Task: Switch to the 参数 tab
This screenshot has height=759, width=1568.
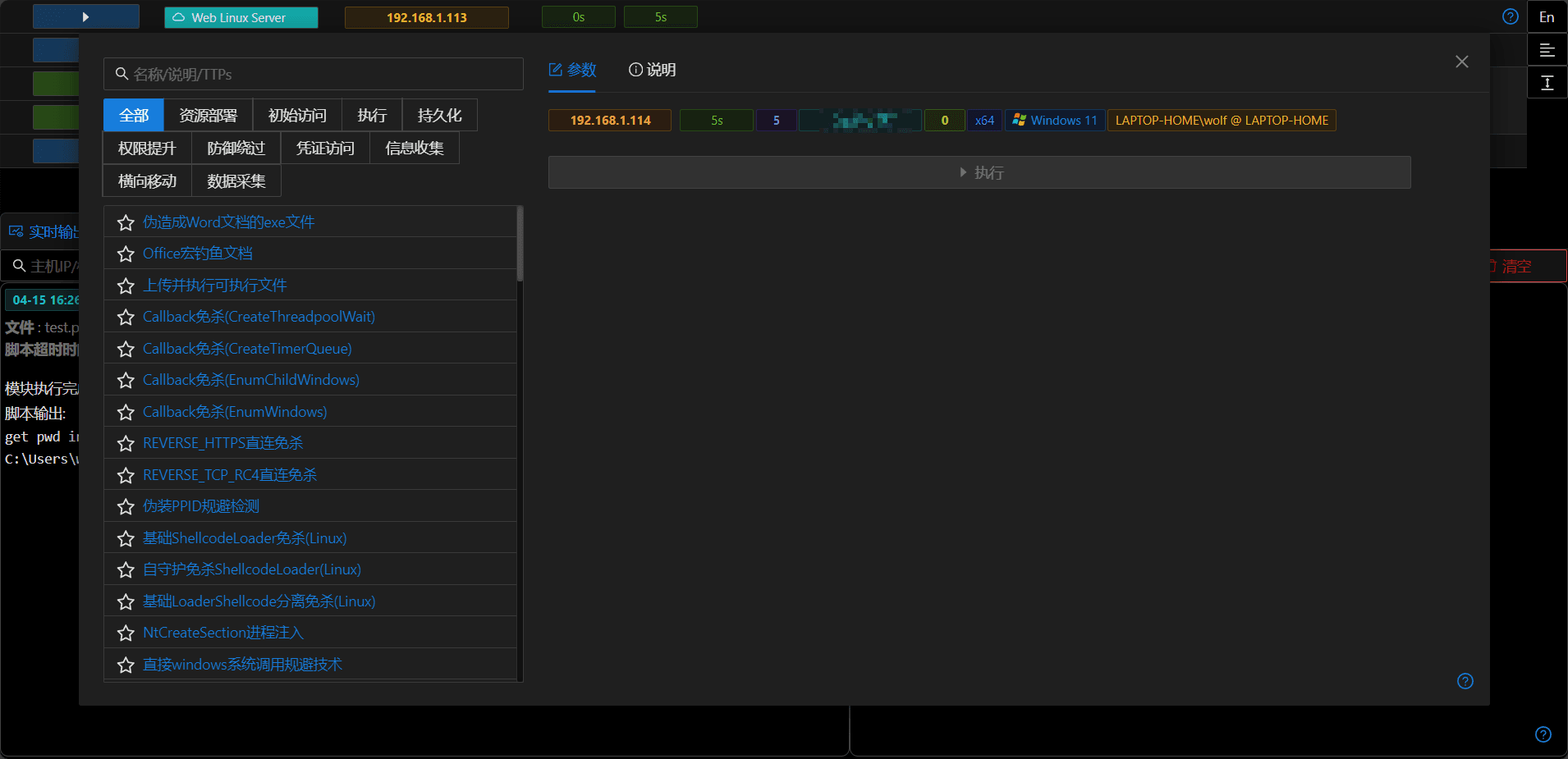Action: pyautogui.click(x=572, y=70)
